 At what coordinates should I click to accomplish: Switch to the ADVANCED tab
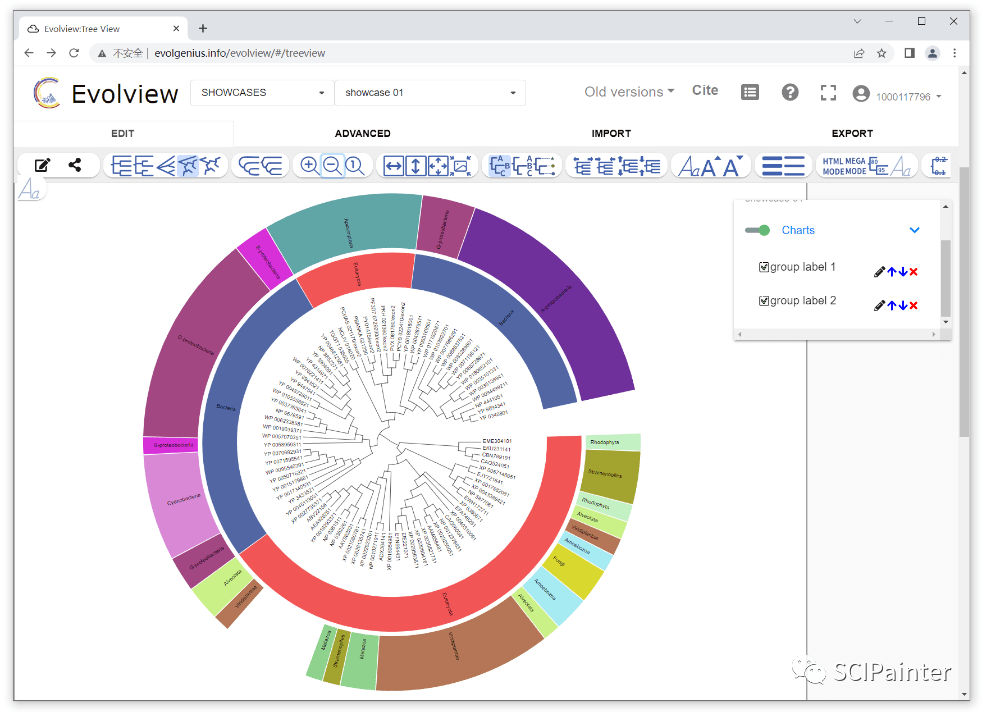362,133
